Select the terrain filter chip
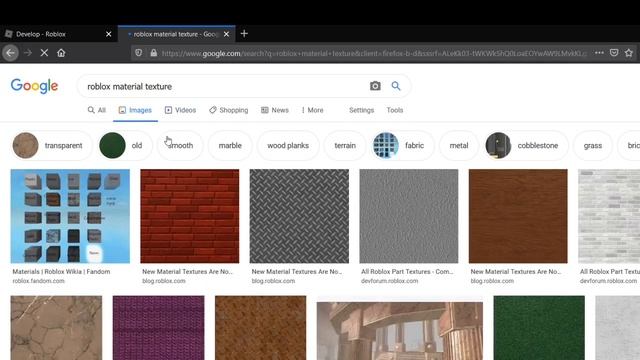The image size is (640, 360). (345, 145)
